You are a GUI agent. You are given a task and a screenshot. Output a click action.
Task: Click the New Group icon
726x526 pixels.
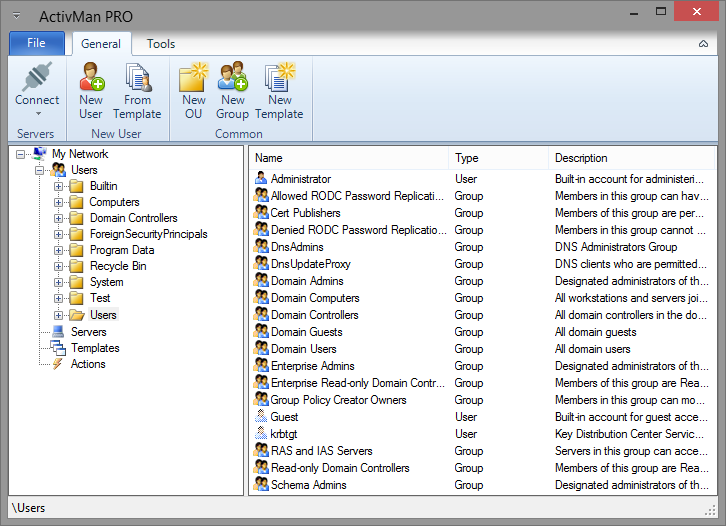(232, 75)
